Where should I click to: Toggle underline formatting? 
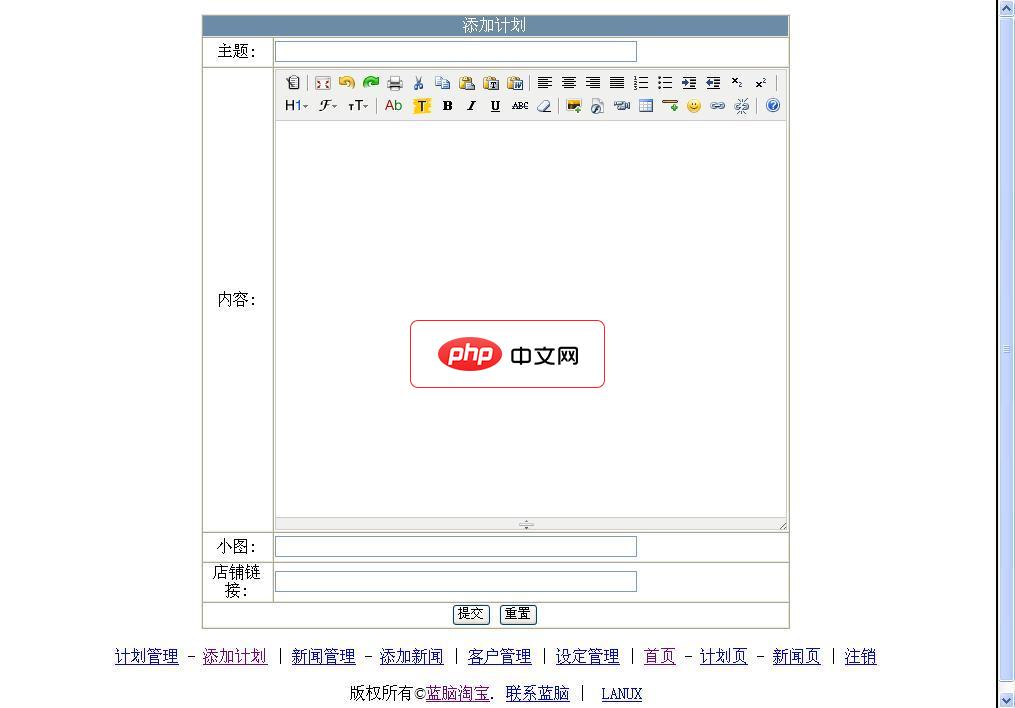[493, 106]
